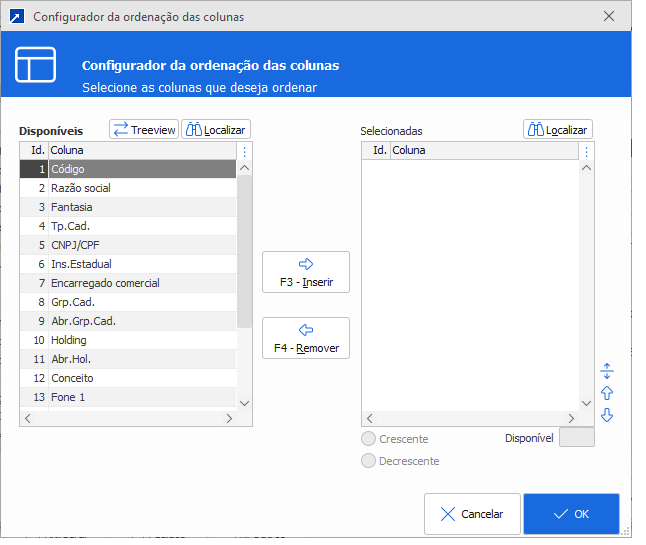Sort by the Coluna header in Disponíveis
646x545 pixels.
(140, 150)
